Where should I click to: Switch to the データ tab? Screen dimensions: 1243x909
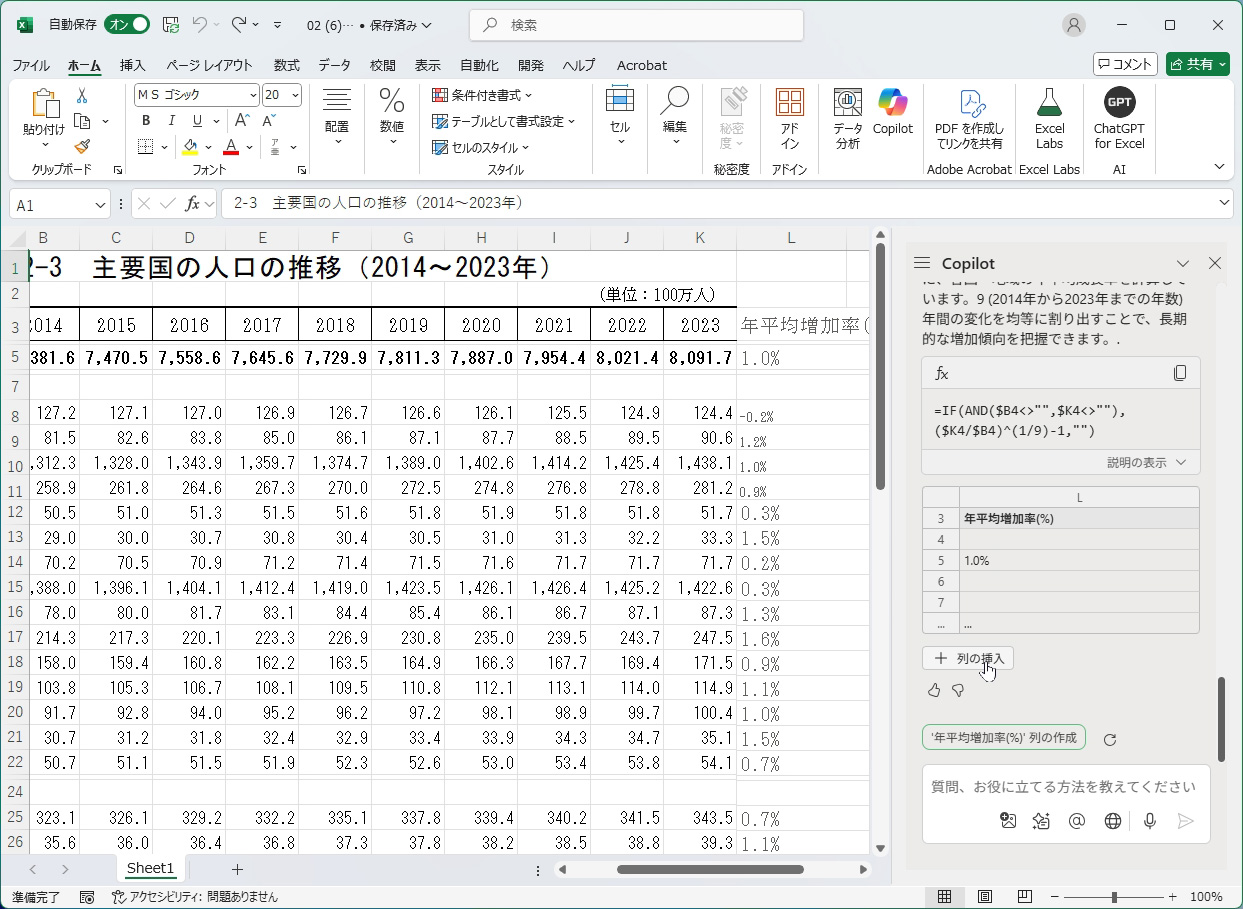[334, 65]
